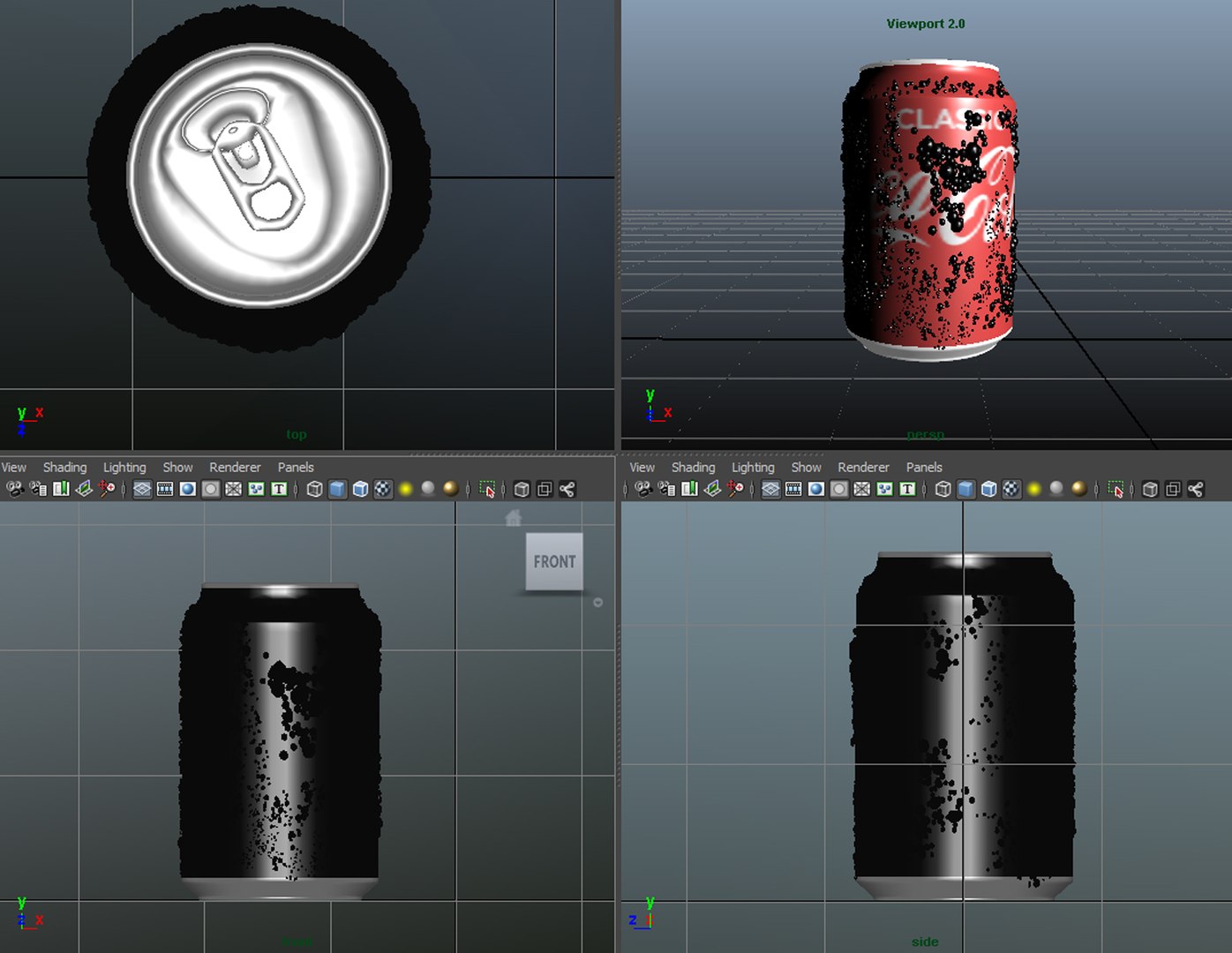
Task: Open Panels menu of front panel
Action: pyautogui.click(x=296, y=468)
